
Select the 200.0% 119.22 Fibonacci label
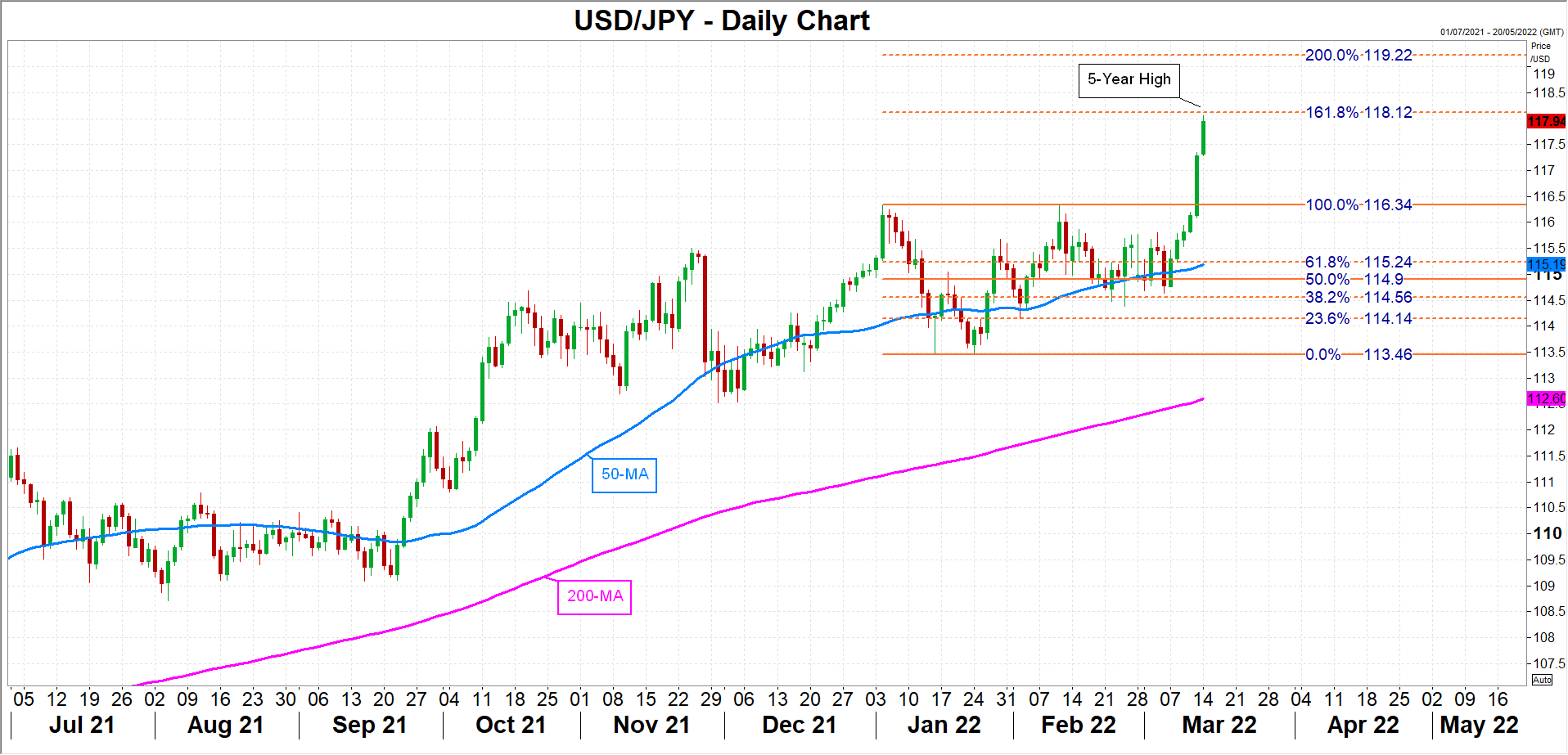[1358, 55]
